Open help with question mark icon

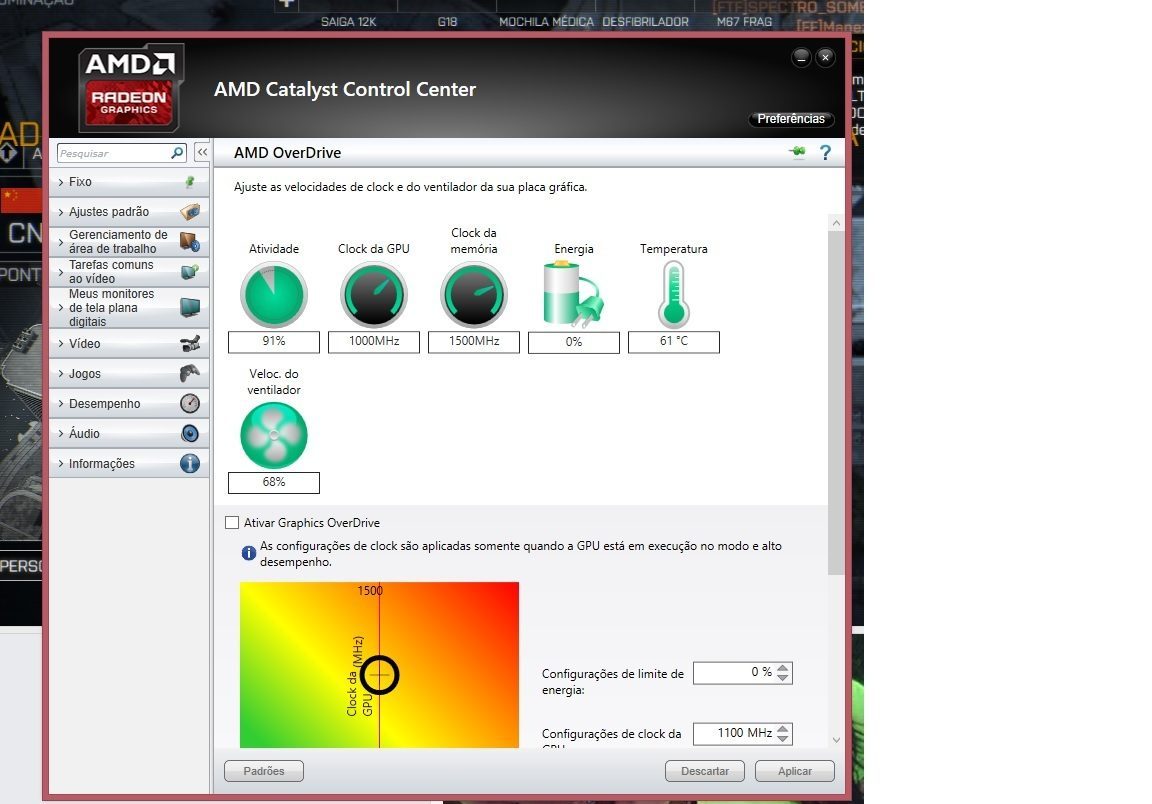pyautogui.click(x=825, y=152)
